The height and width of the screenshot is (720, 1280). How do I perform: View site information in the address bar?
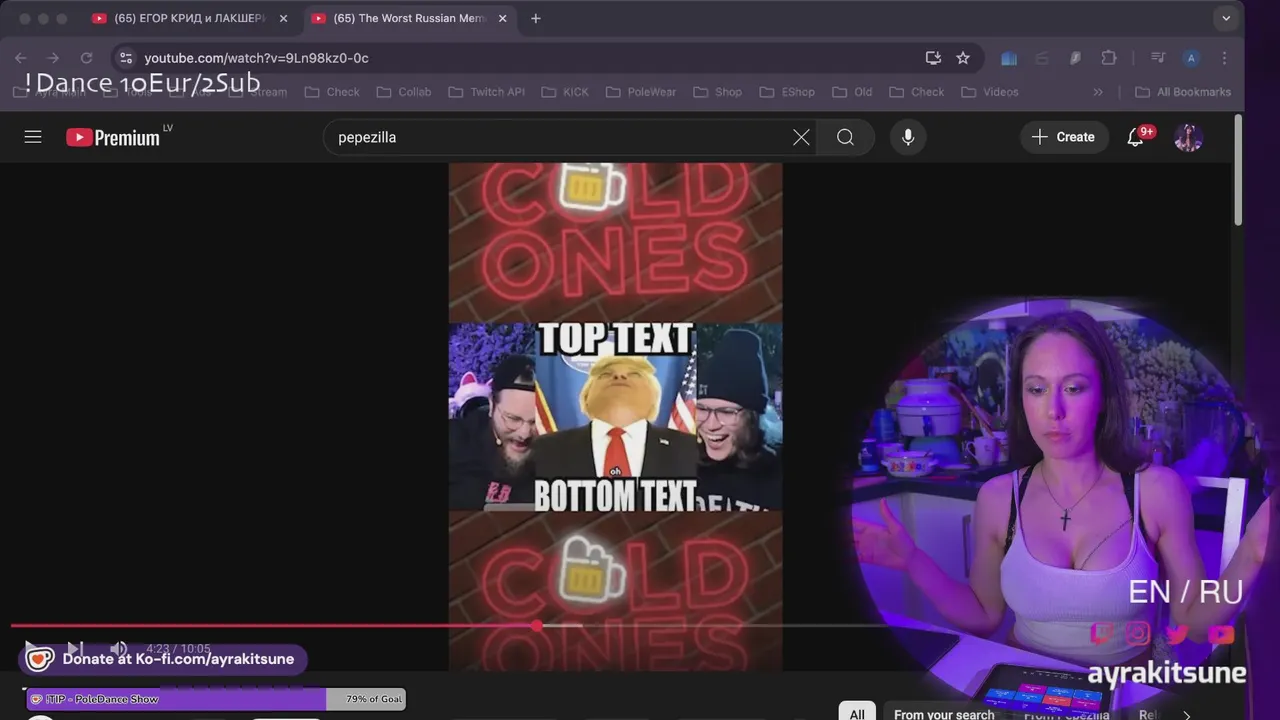tap(125, 58)
